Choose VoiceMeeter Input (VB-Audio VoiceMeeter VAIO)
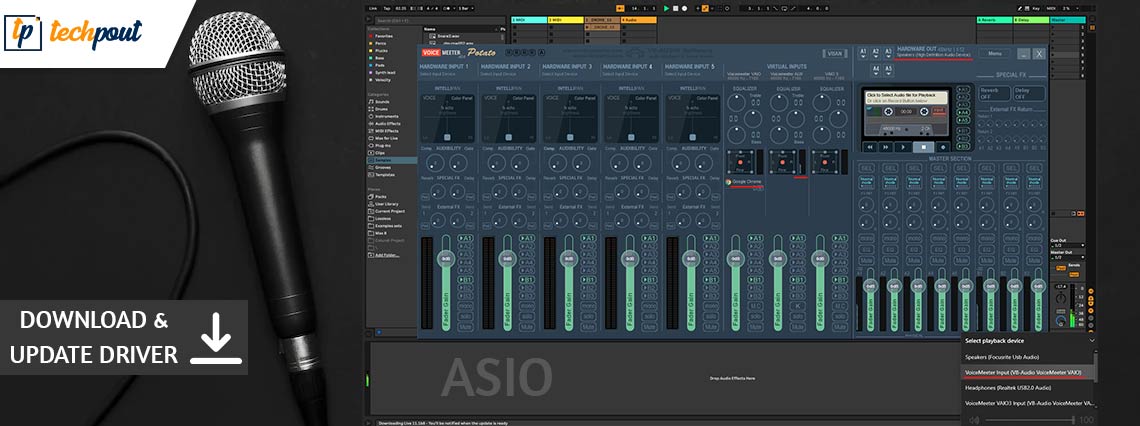 coord(1027,372)
